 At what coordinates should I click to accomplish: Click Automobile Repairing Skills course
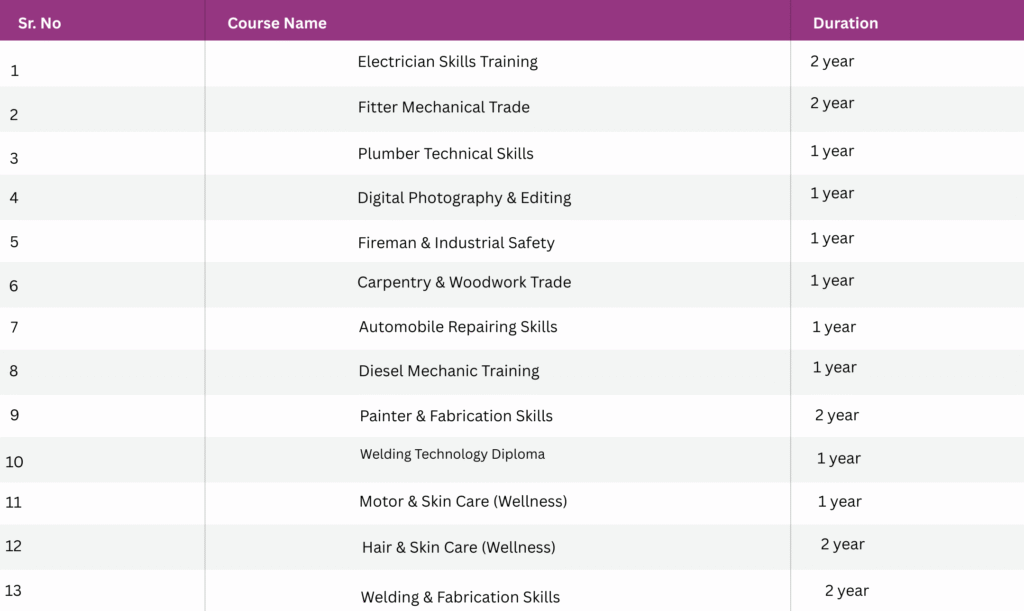[x=458, y=327]
